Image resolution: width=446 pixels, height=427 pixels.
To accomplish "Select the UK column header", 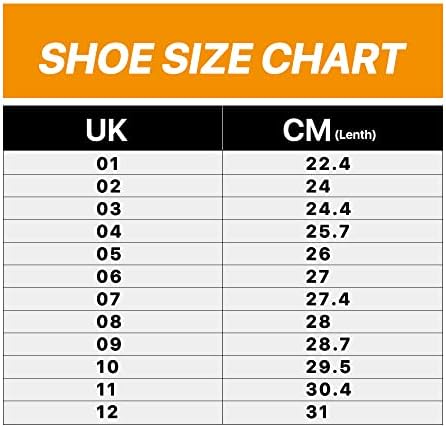I will point(113,128).
